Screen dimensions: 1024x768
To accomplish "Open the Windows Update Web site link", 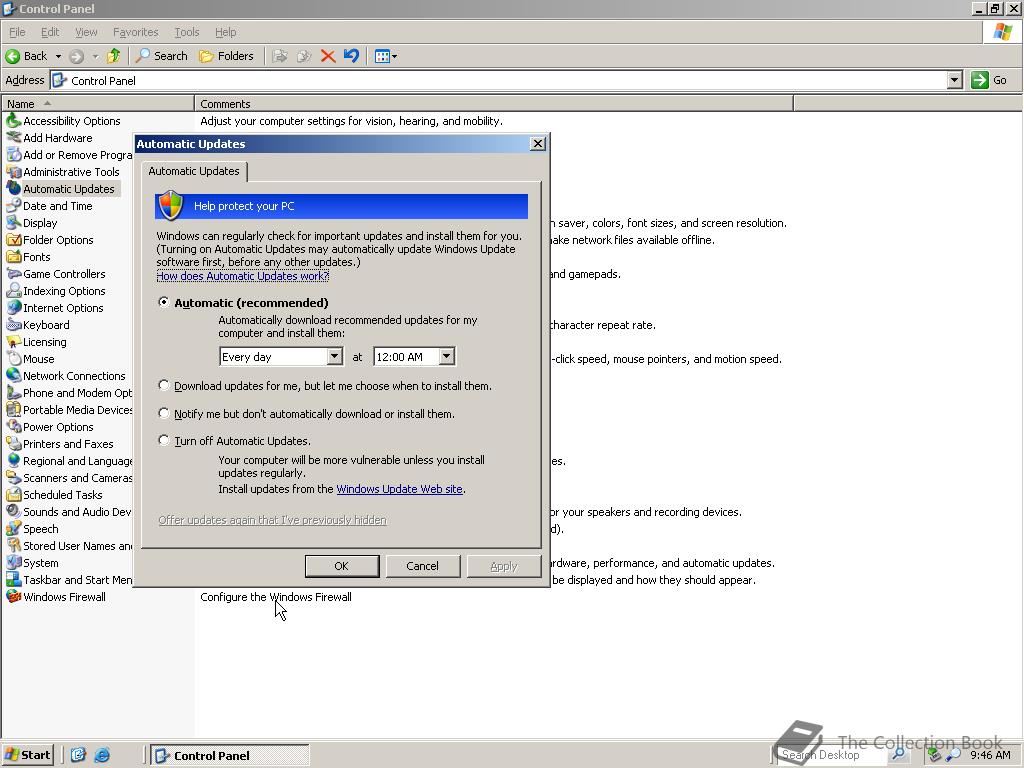I will click(400, 489).
